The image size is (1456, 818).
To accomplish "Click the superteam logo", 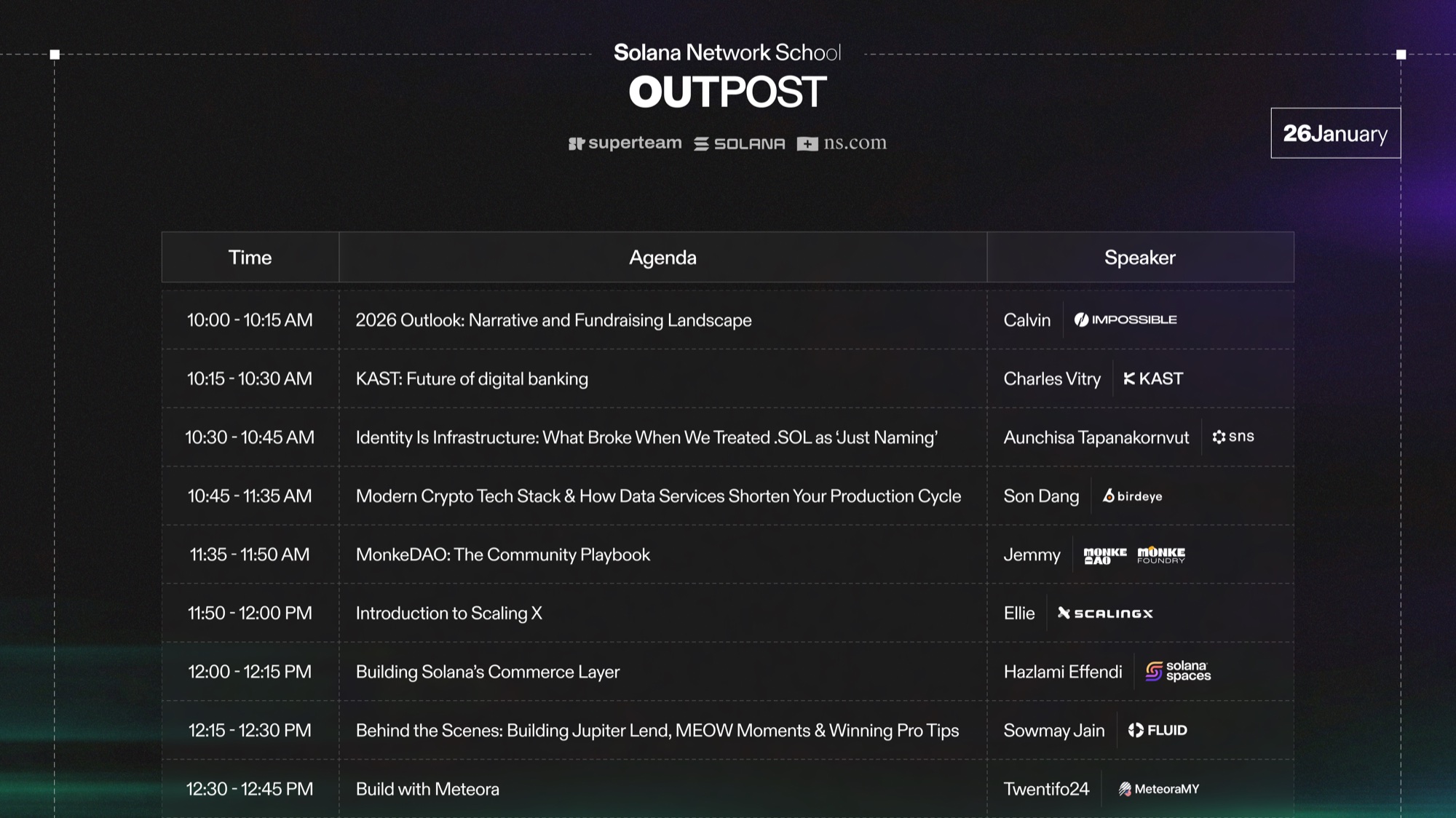I will pos(625,143).
